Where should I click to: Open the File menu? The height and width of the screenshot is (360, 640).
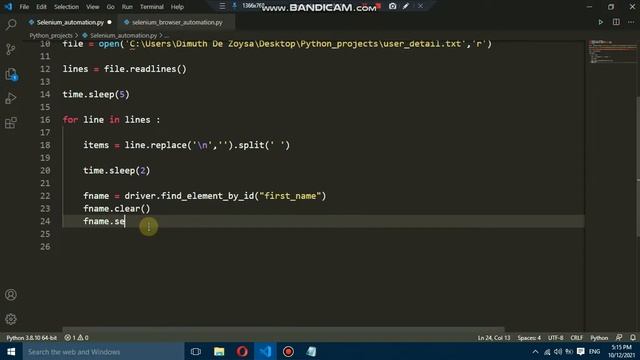click(x=24, y=7)
